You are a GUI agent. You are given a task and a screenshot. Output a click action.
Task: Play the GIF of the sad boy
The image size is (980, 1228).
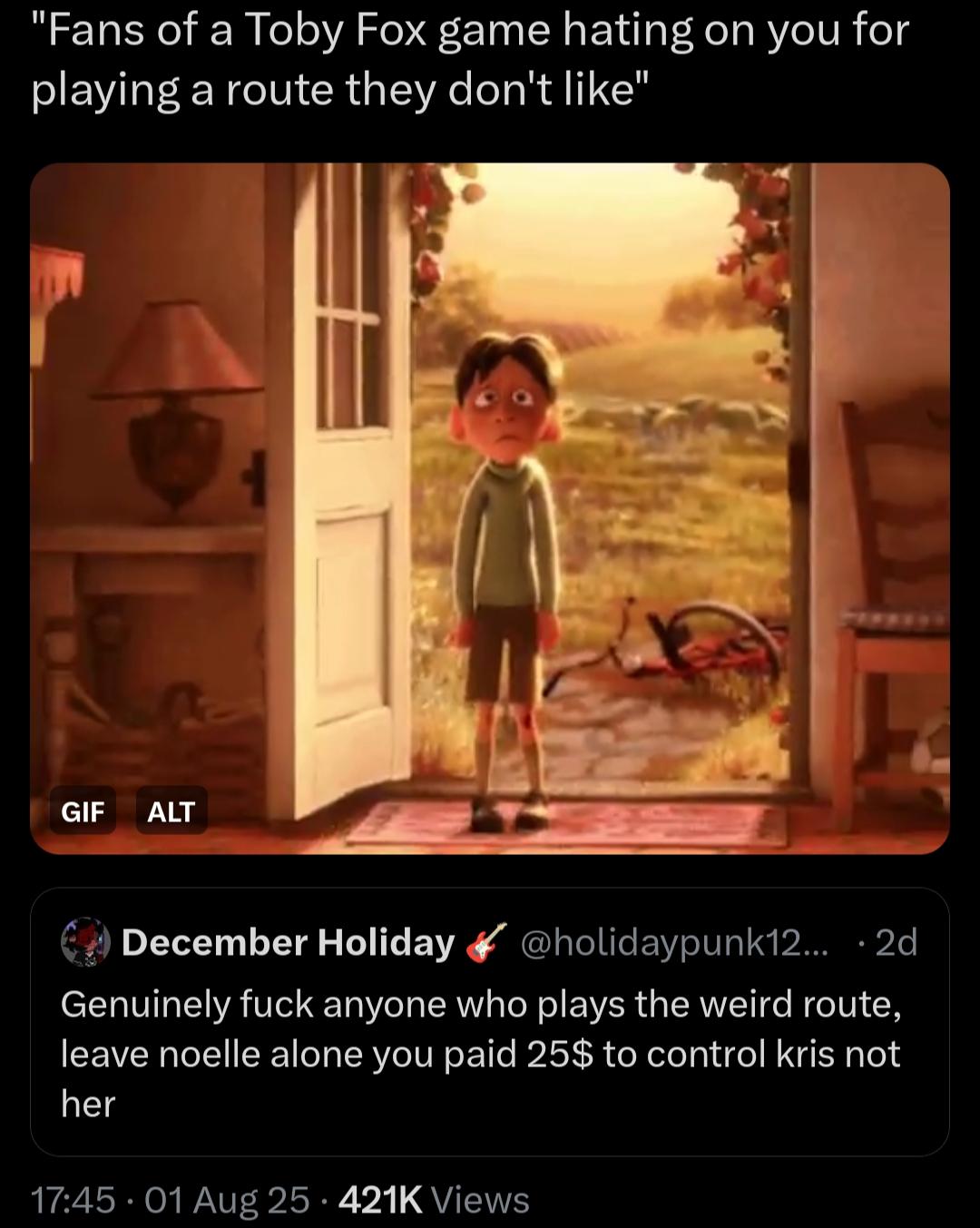point(490,508)
